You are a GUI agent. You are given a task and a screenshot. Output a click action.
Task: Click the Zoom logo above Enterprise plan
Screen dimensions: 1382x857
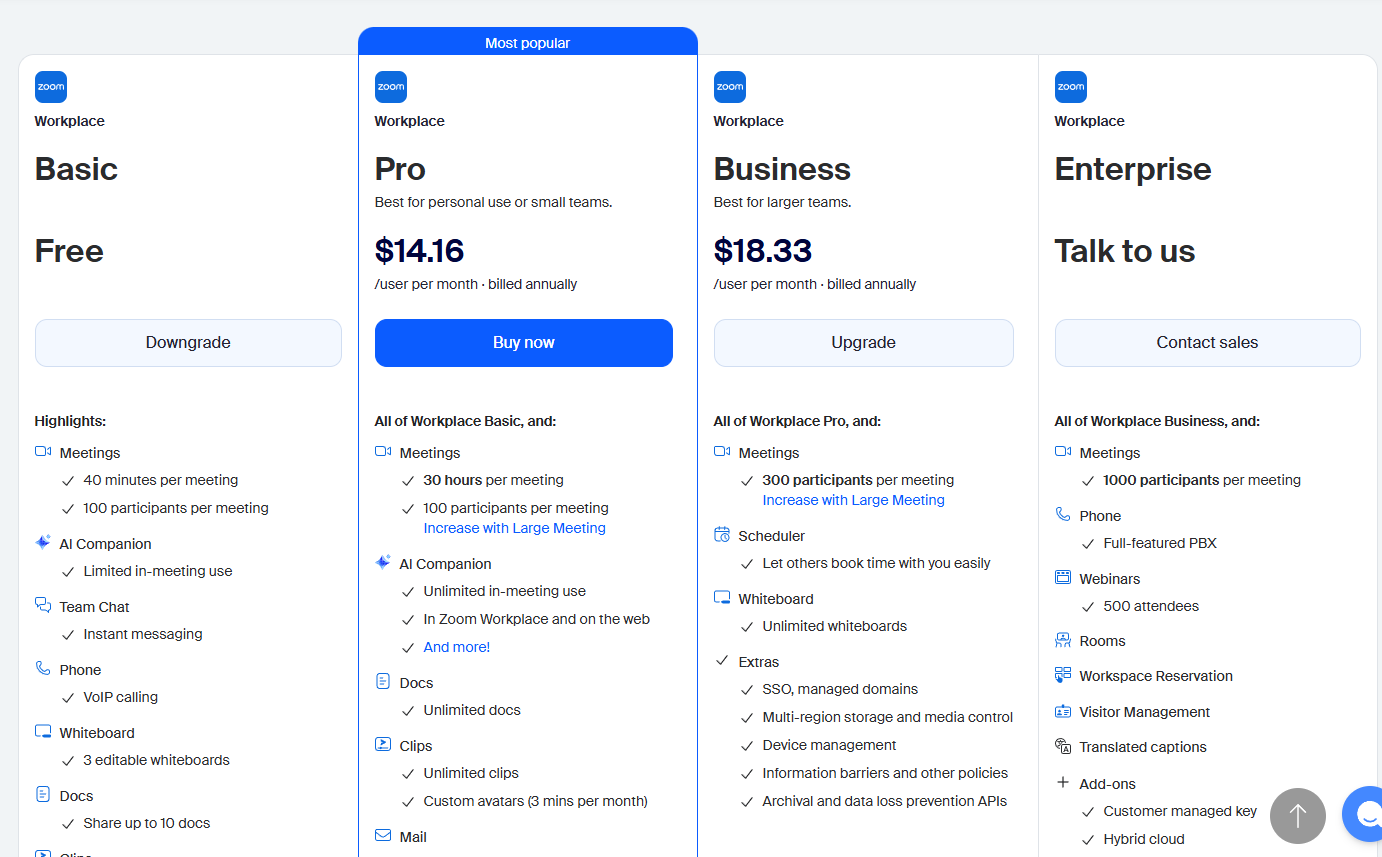click(x=1070, y=87)
